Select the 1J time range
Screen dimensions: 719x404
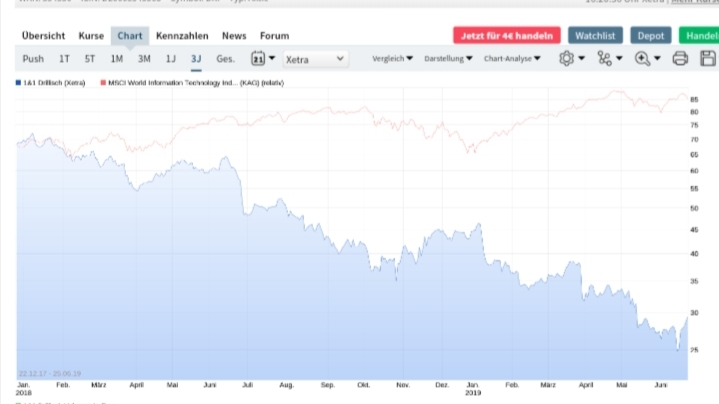point(170,59)
